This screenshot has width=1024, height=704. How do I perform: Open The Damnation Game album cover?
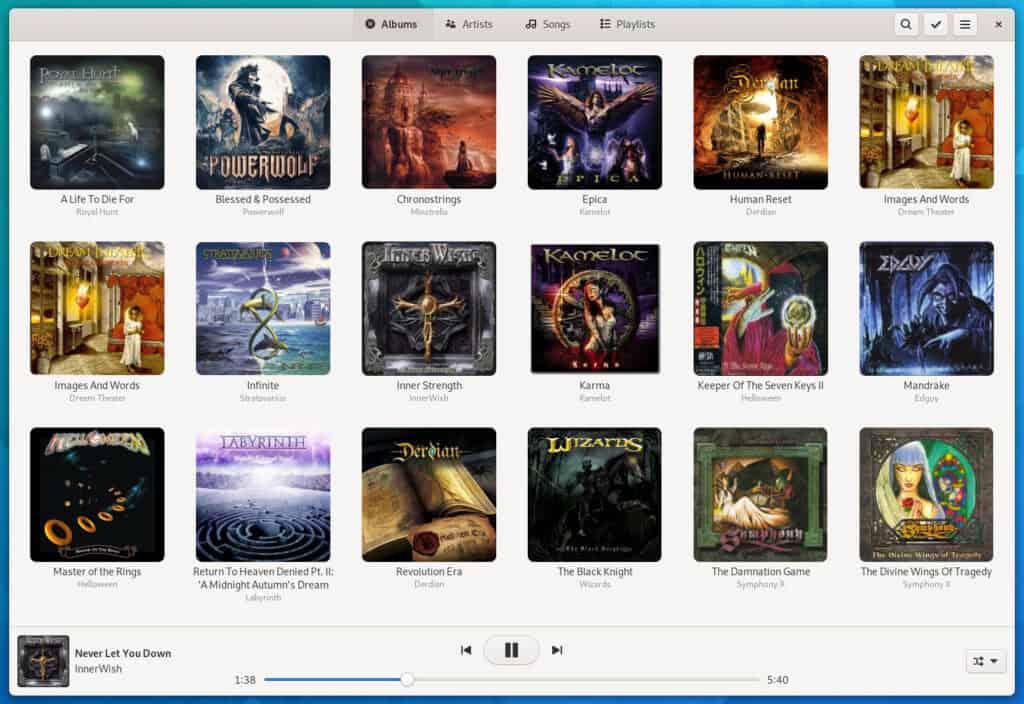[x=761, y=494]
